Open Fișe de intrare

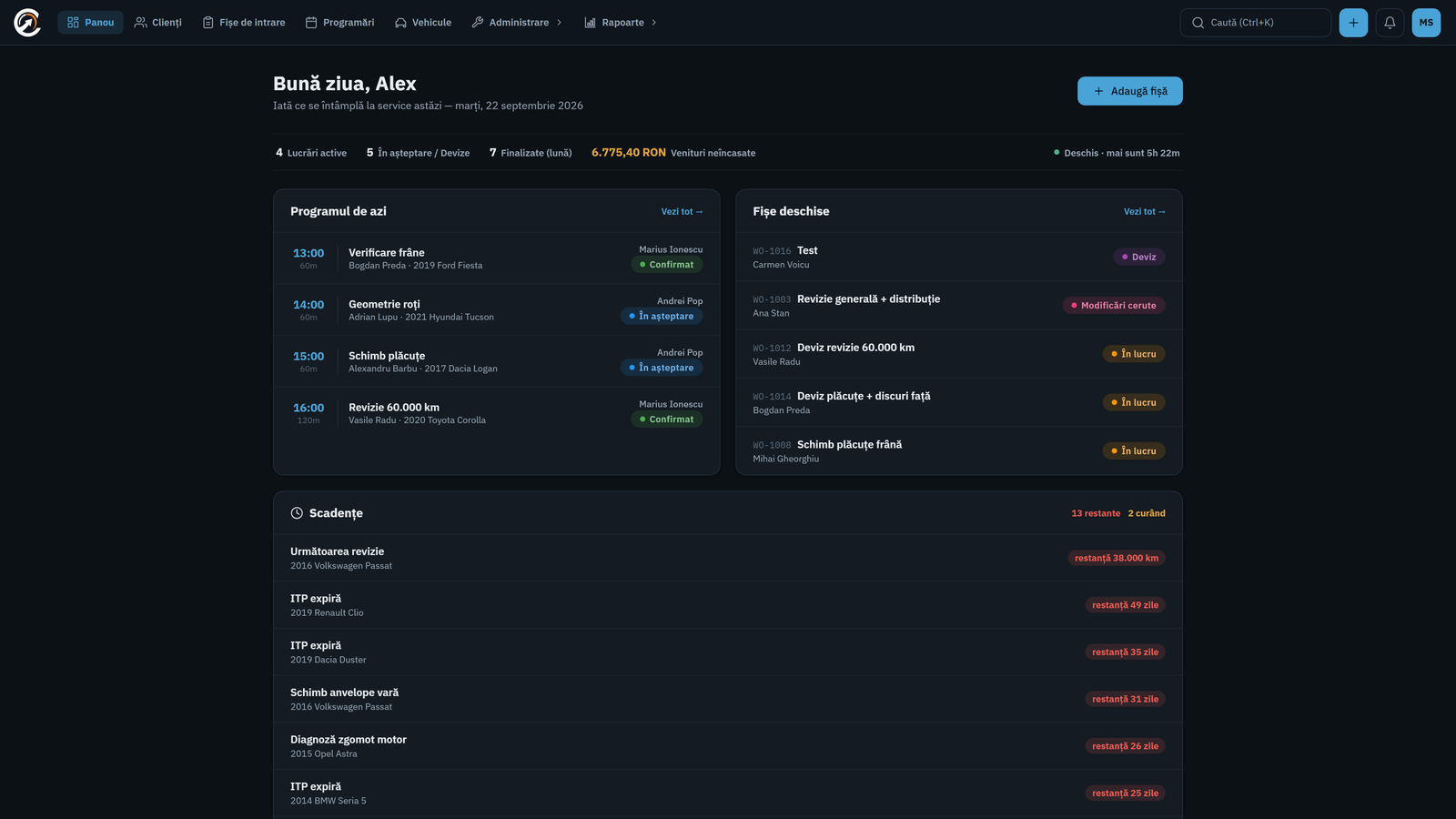pyautogui.click(x=244, y=23)
